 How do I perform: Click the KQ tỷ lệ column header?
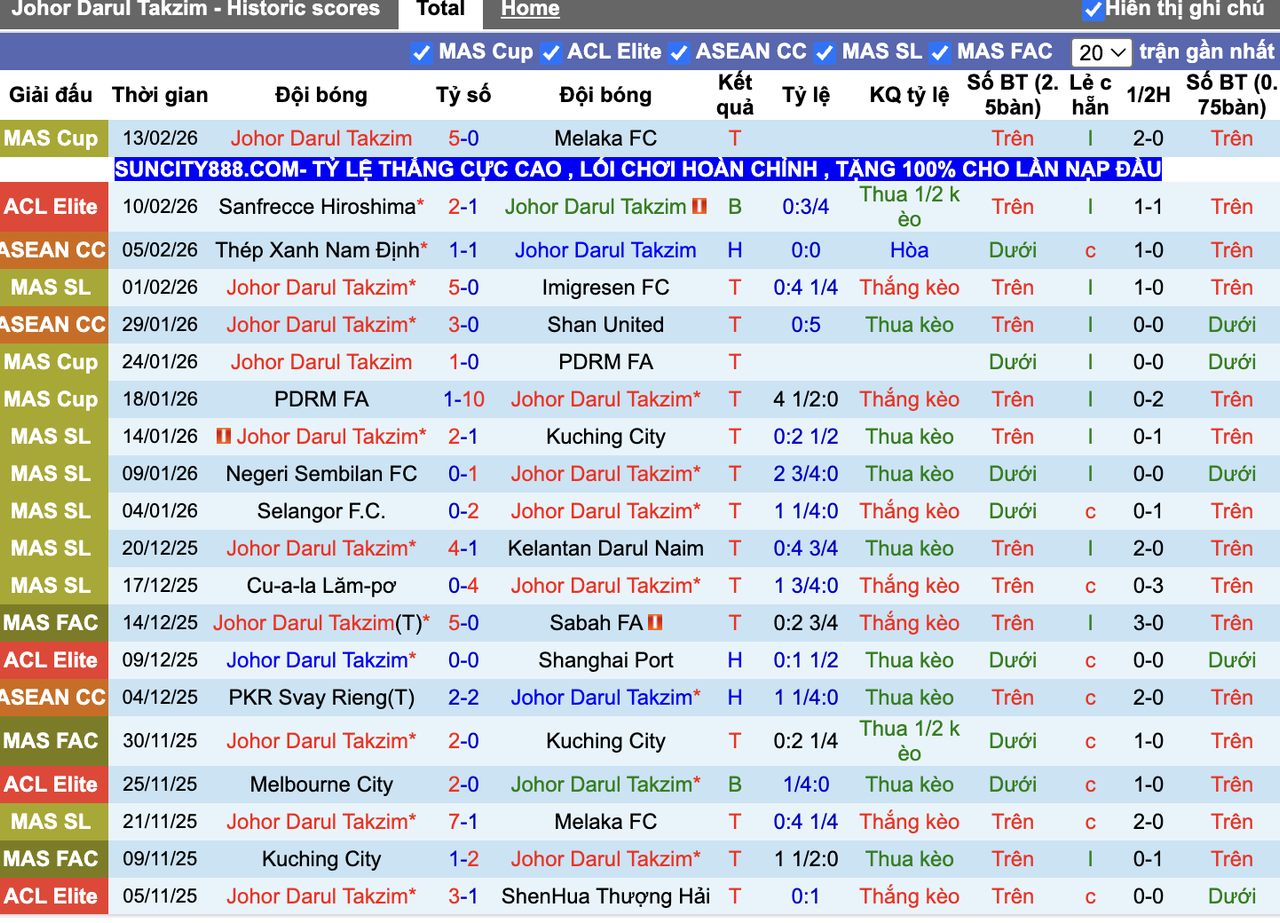click(910, 95)
